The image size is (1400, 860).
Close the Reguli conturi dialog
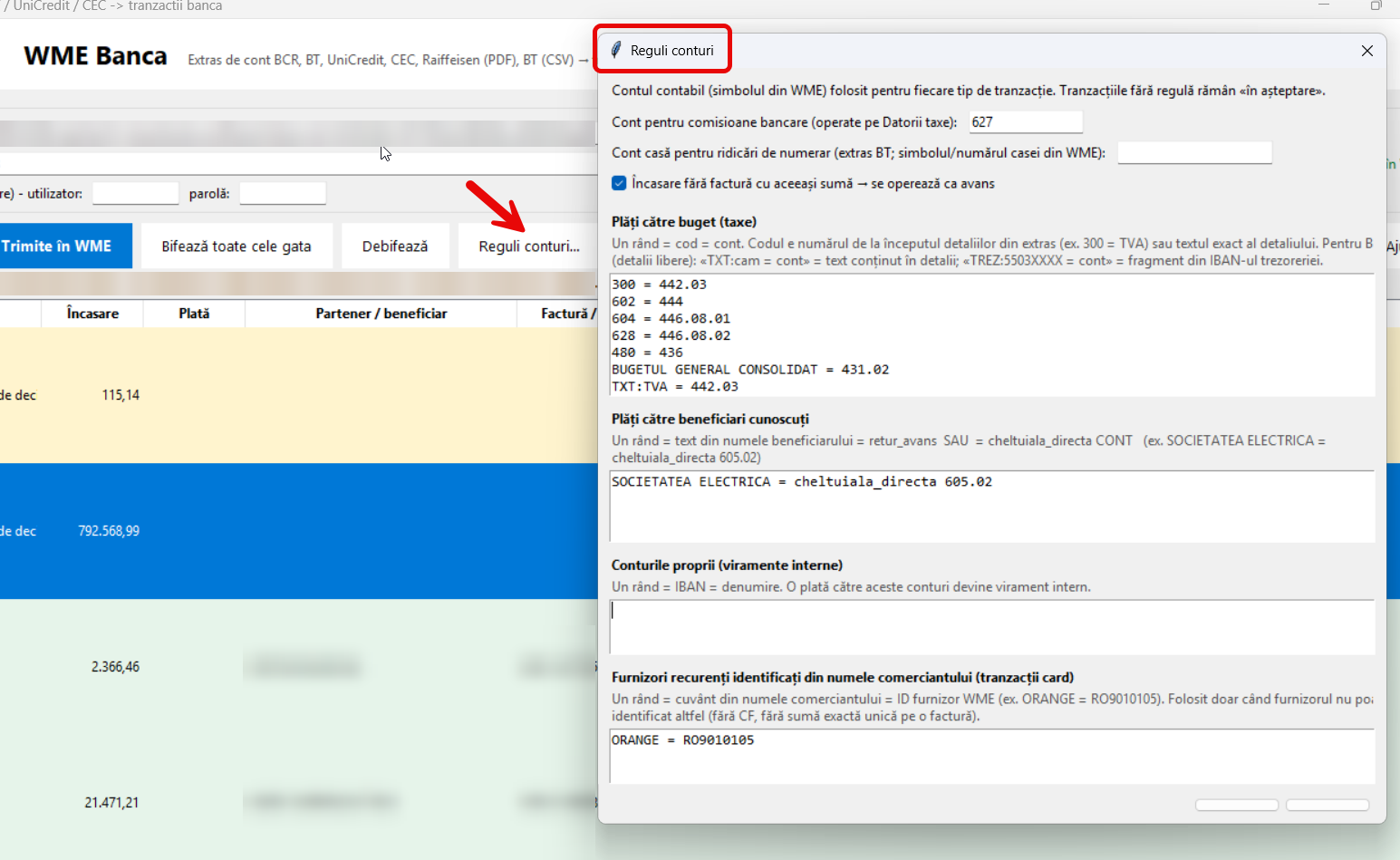coord(1366,51)
